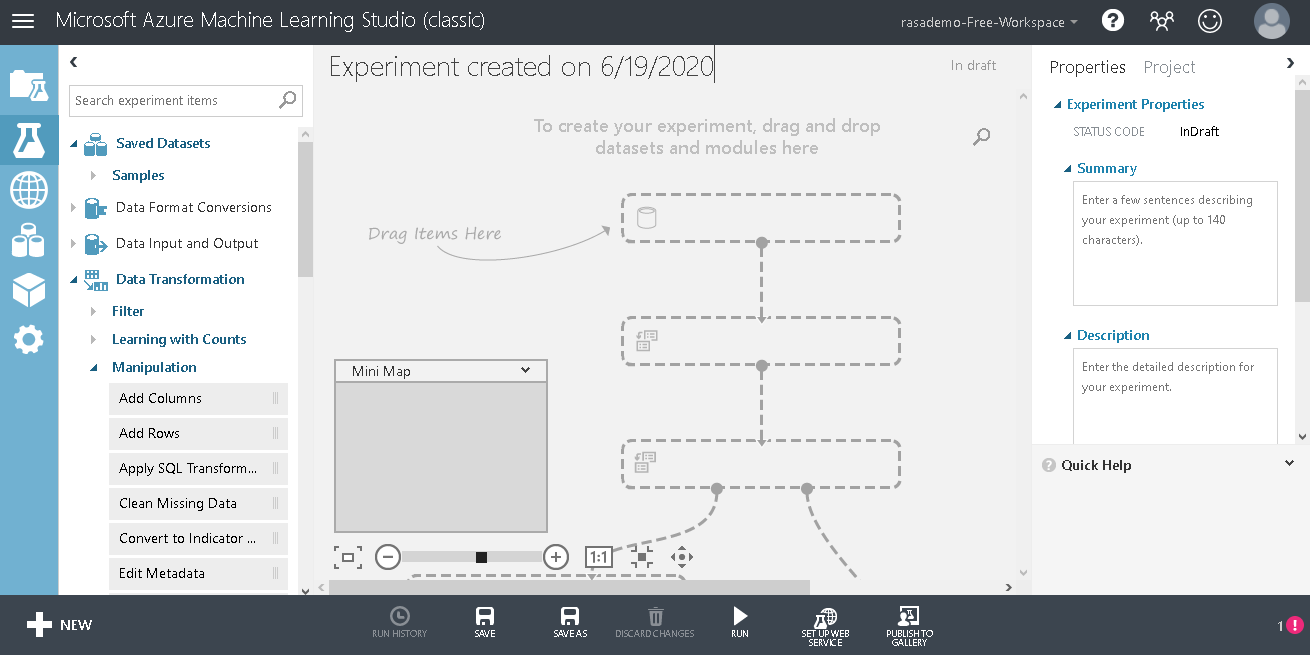View Run History from the bottom toolbar

(x=399, y=620)
